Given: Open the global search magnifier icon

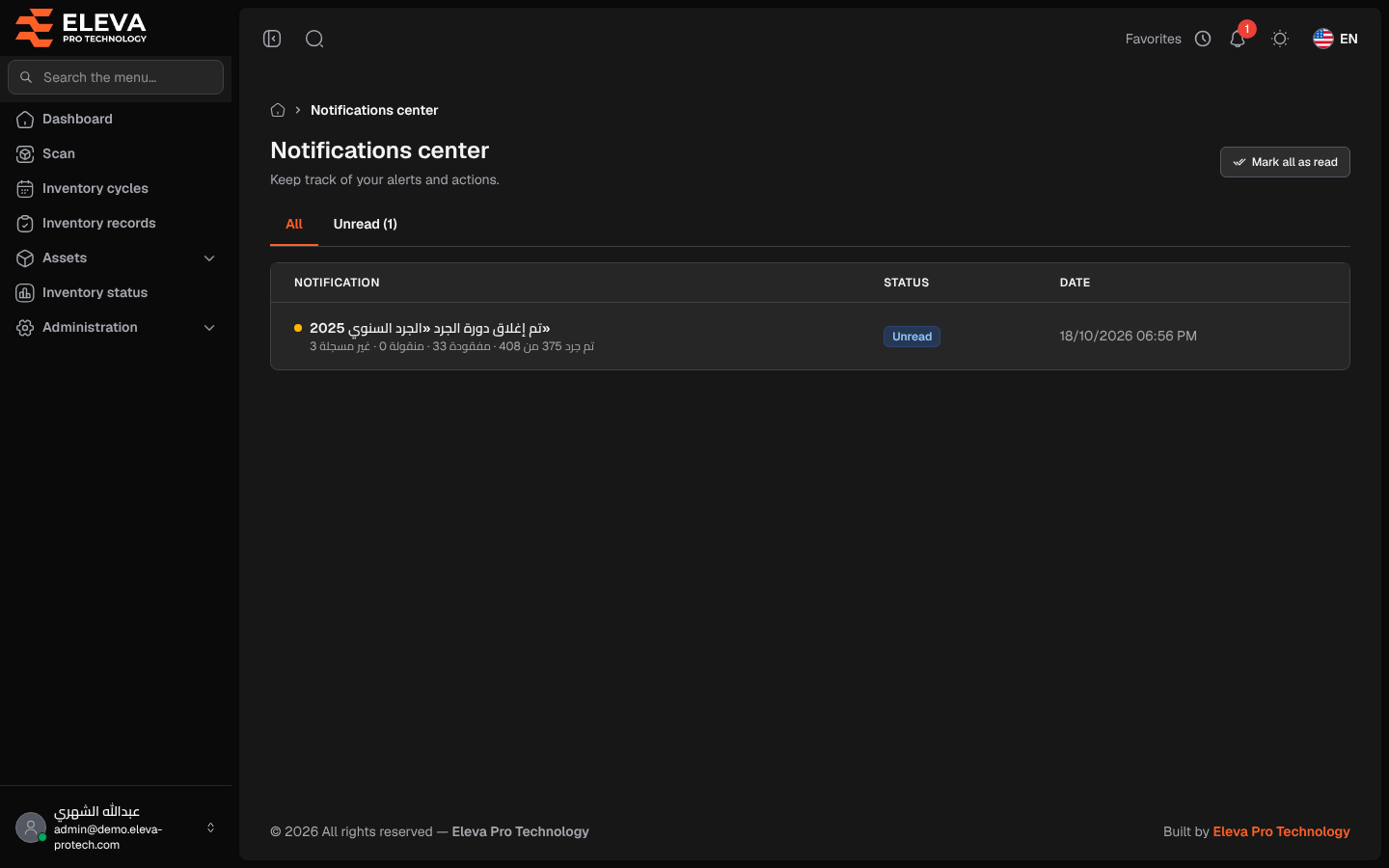Looking at the screenshot, I should tap(314, 39).
